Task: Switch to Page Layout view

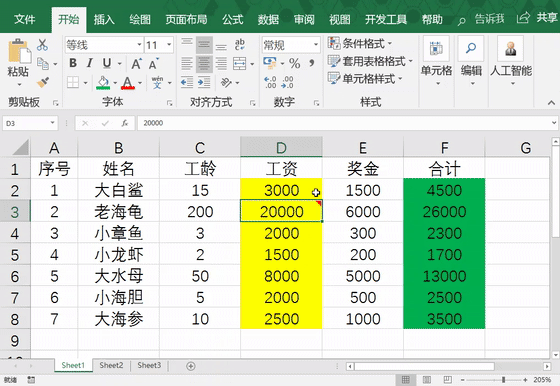Action: tap(427, 380)
